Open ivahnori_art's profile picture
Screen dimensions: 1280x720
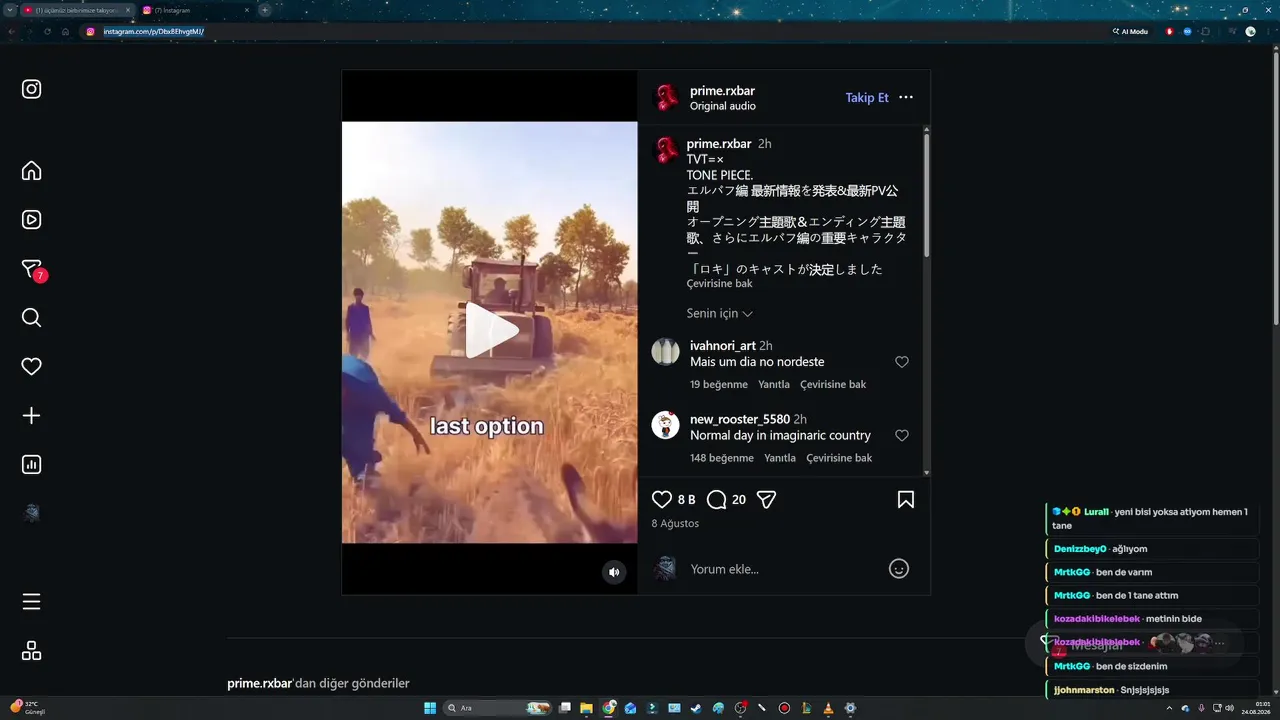[665, 352]
